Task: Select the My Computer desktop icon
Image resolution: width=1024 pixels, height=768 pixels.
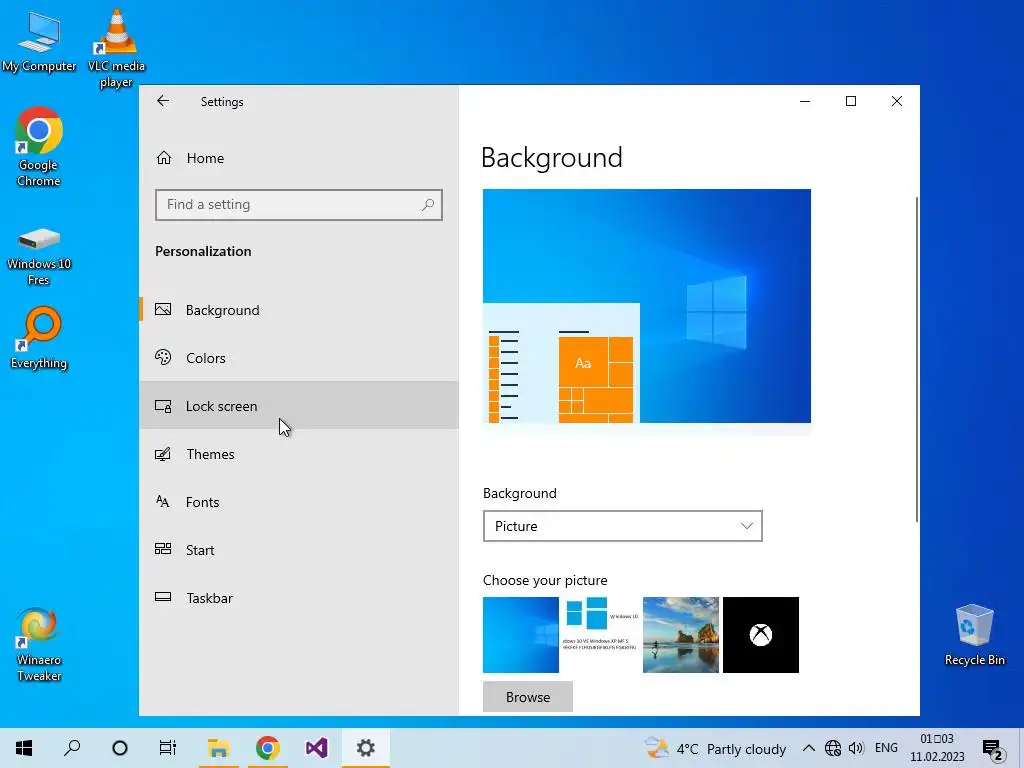Action: [39, 42]
